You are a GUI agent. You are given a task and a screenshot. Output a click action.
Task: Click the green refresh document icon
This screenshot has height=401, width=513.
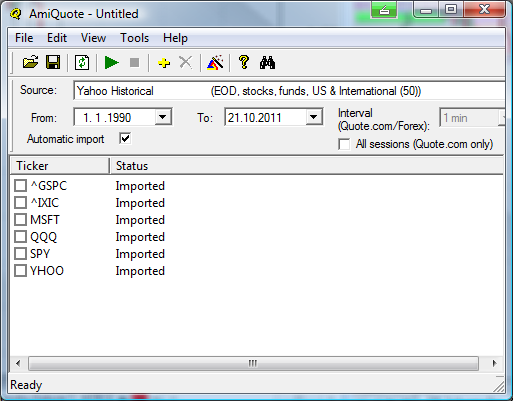click(82, 62)
